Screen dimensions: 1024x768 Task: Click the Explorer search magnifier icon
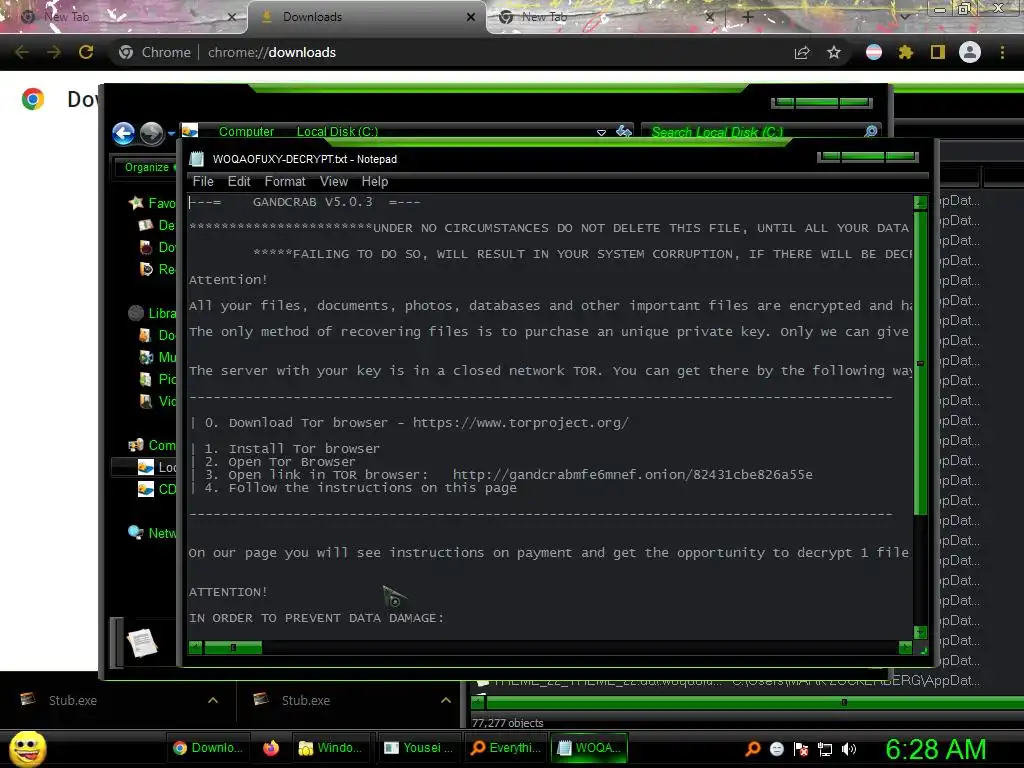(x=871, y=131)
